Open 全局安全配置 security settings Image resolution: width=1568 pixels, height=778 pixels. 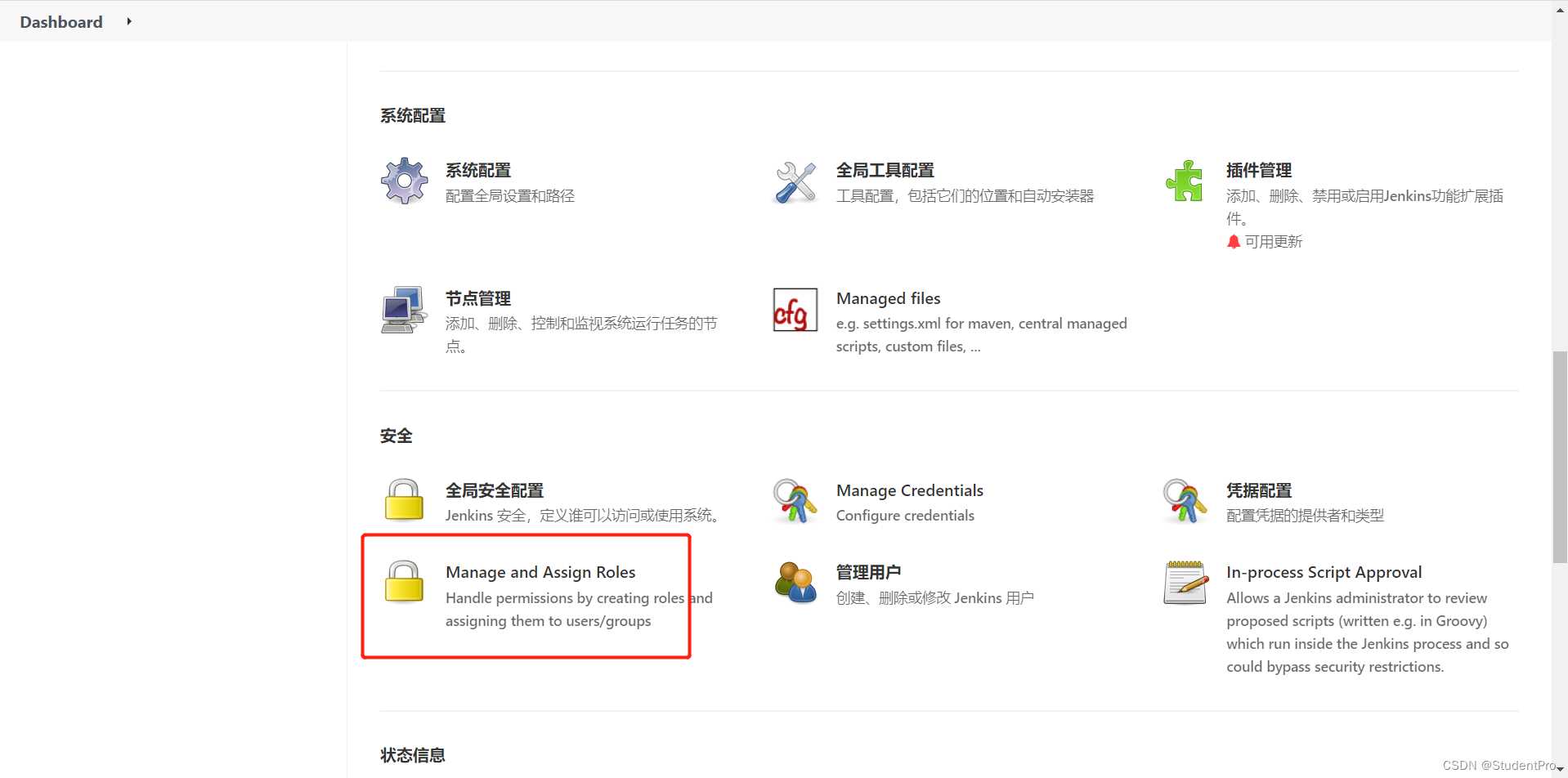494,490
